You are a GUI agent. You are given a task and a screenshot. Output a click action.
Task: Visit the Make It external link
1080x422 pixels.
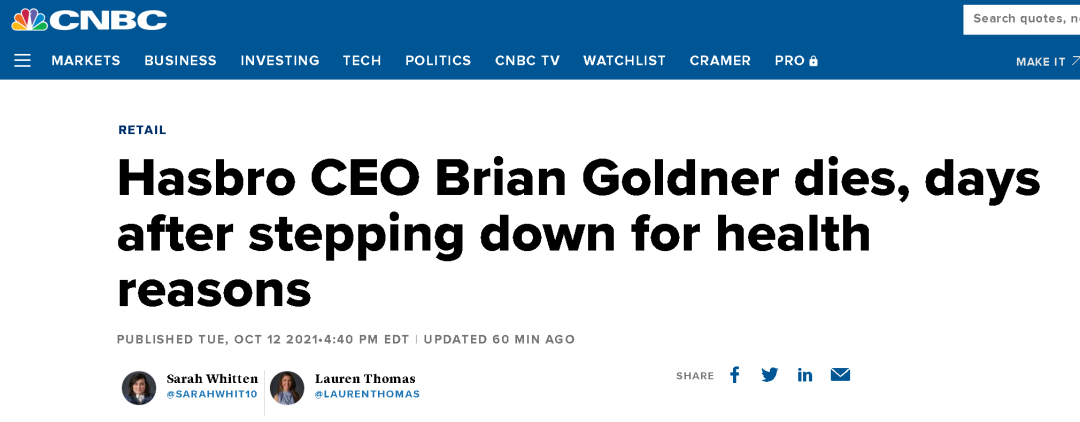(x=1047, y=62)
